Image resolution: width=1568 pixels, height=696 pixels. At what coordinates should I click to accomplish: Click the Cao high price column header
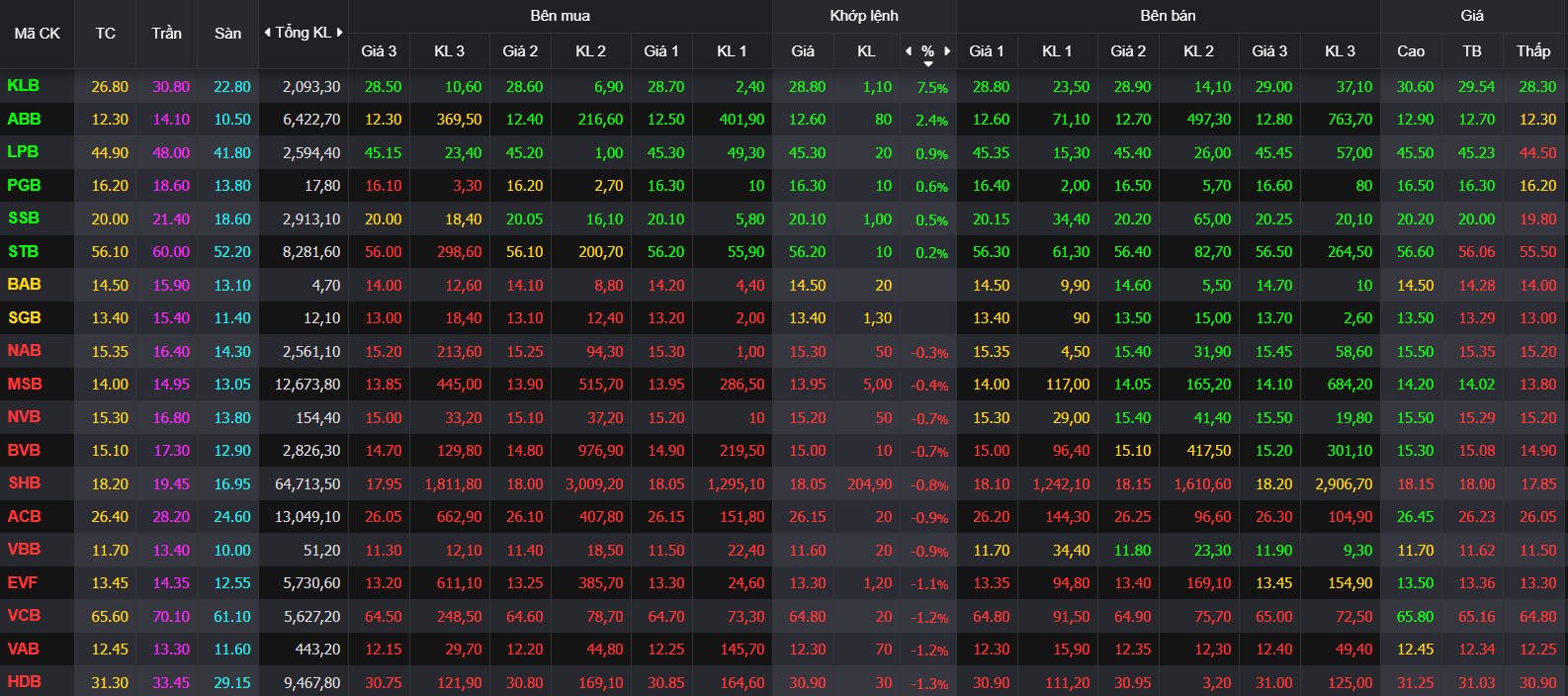[1411, 51]
